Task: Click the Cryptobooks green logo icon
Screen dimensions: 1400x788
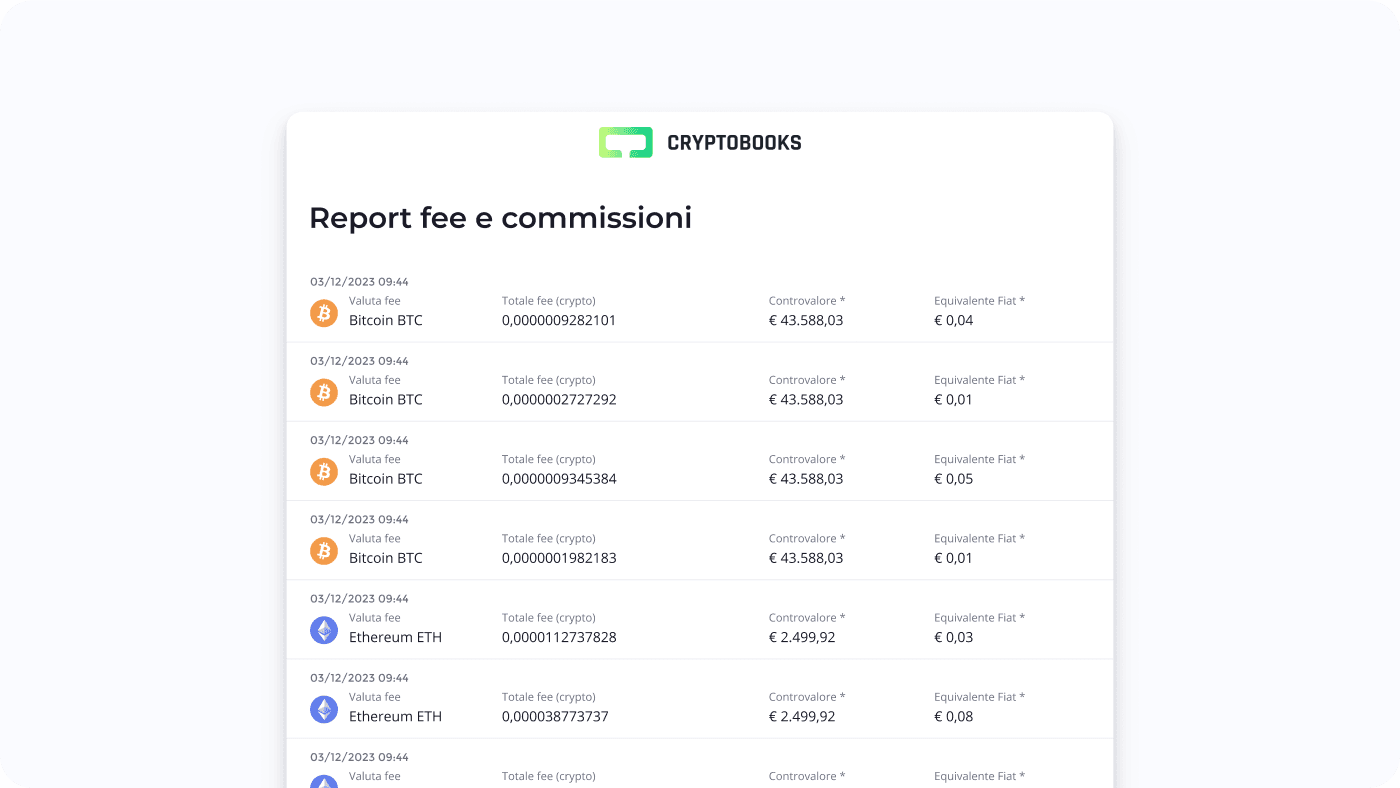Action: [625, 143]
